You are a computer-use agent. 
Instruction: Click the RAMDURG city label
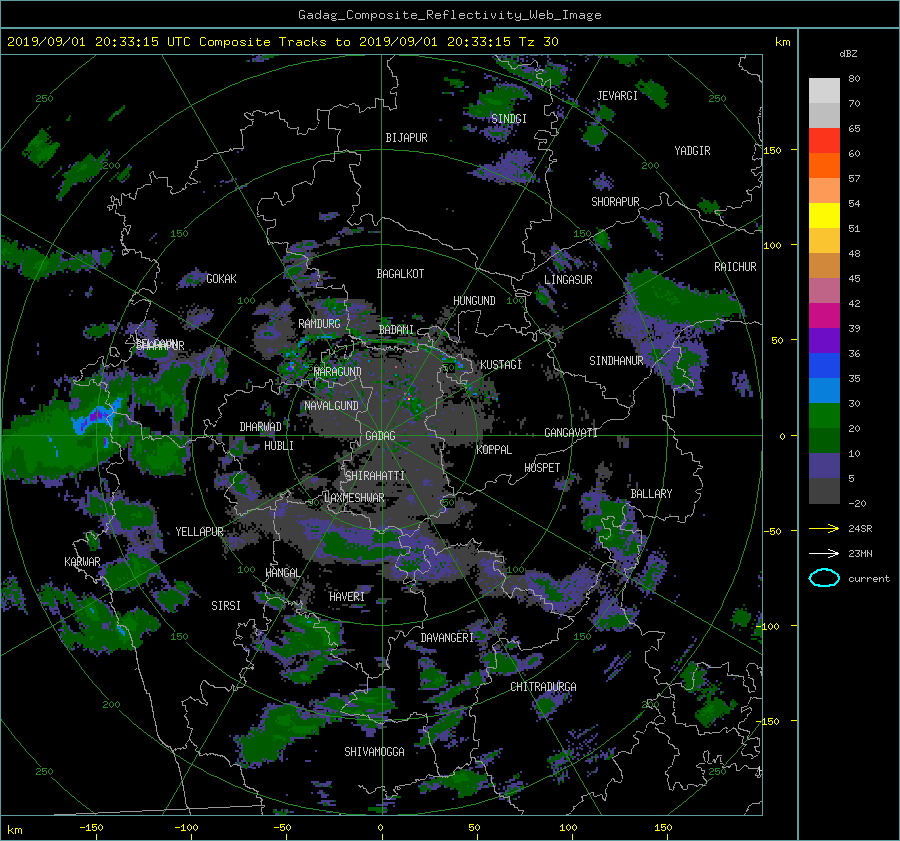[x=319, y=324]
